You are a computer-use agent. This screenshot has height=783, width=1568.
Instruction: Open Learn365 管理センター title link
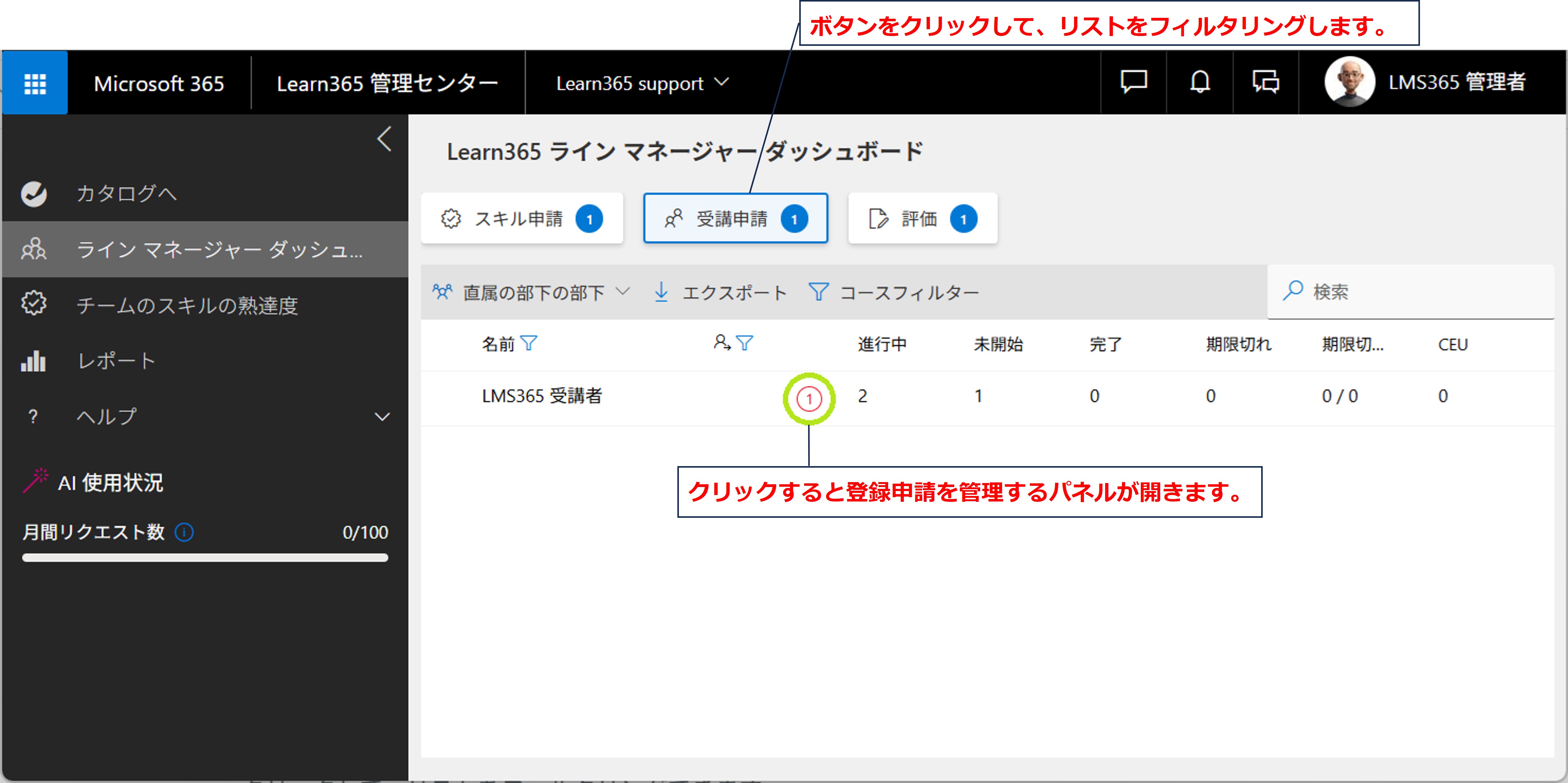click(x=387, y=83)
